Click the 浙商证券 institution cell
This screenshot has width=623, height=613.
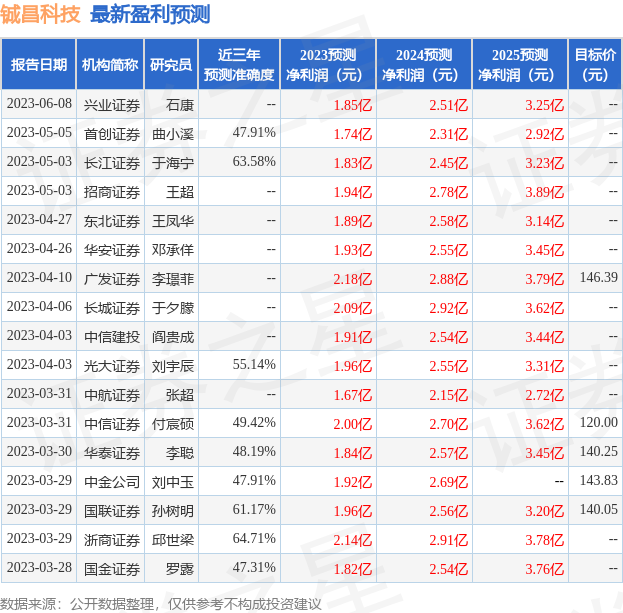112,540
